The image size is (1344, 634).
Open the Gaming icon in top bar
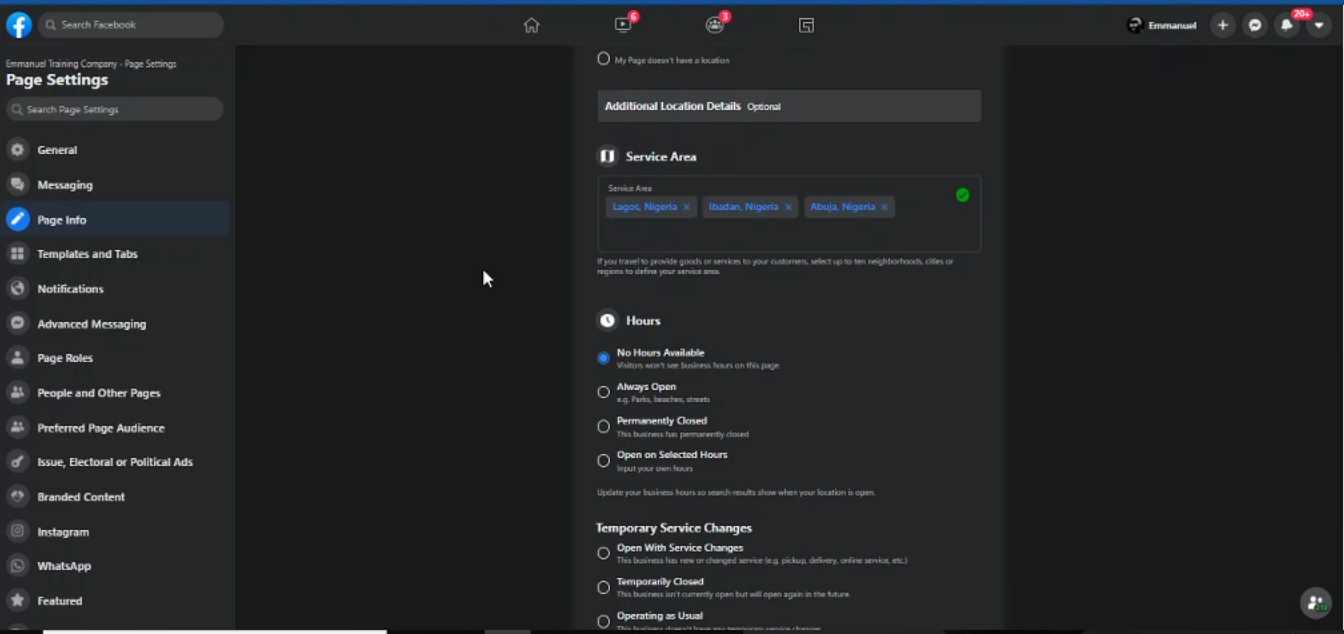point(806,25)
